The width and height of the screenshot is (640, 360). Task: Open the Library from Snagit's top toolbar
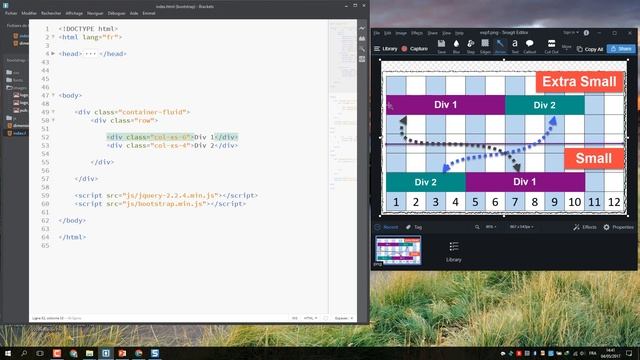(x=386, y=49)
